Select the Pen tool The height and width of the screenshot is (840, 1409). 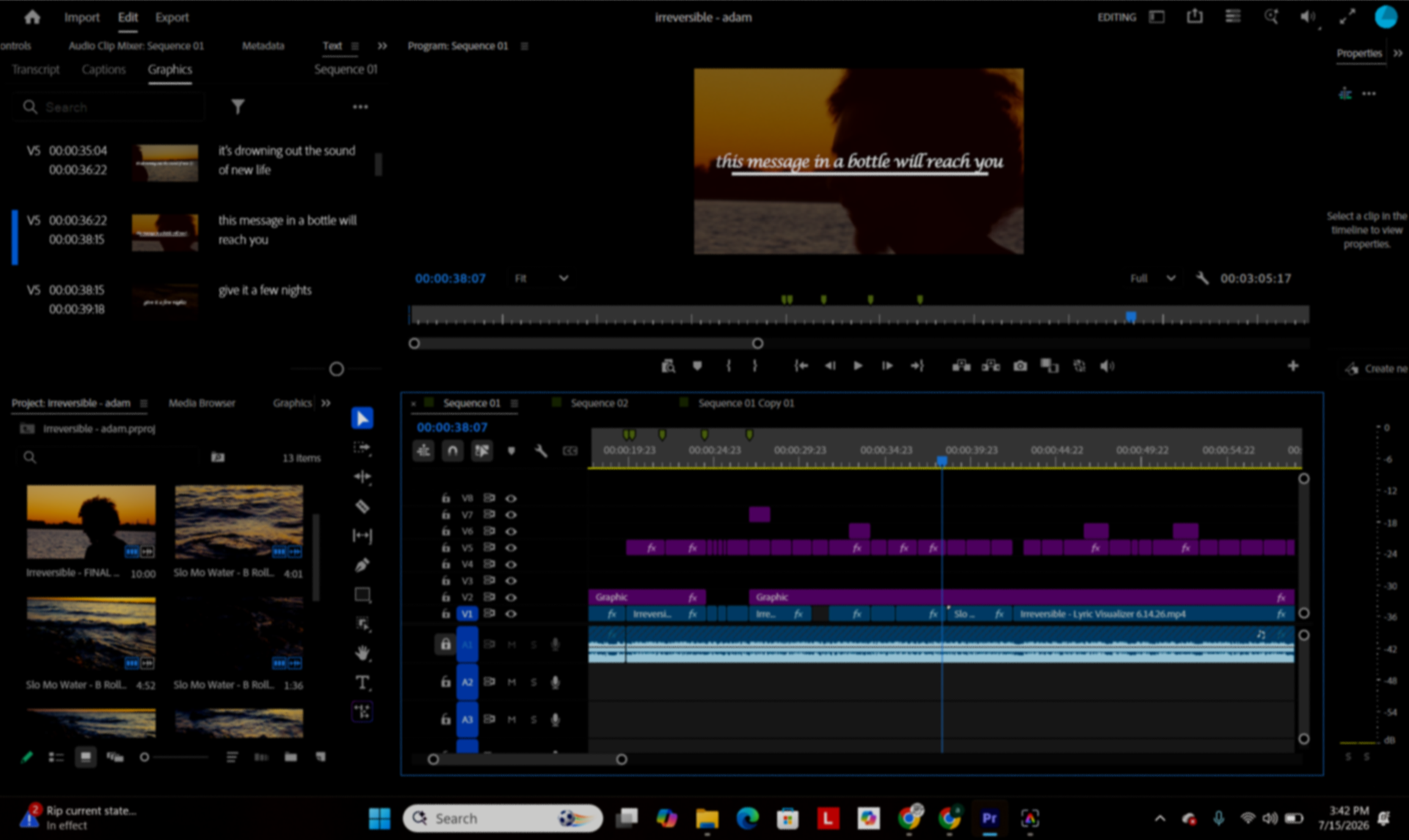pyautogui.click(x=363, y=565)
